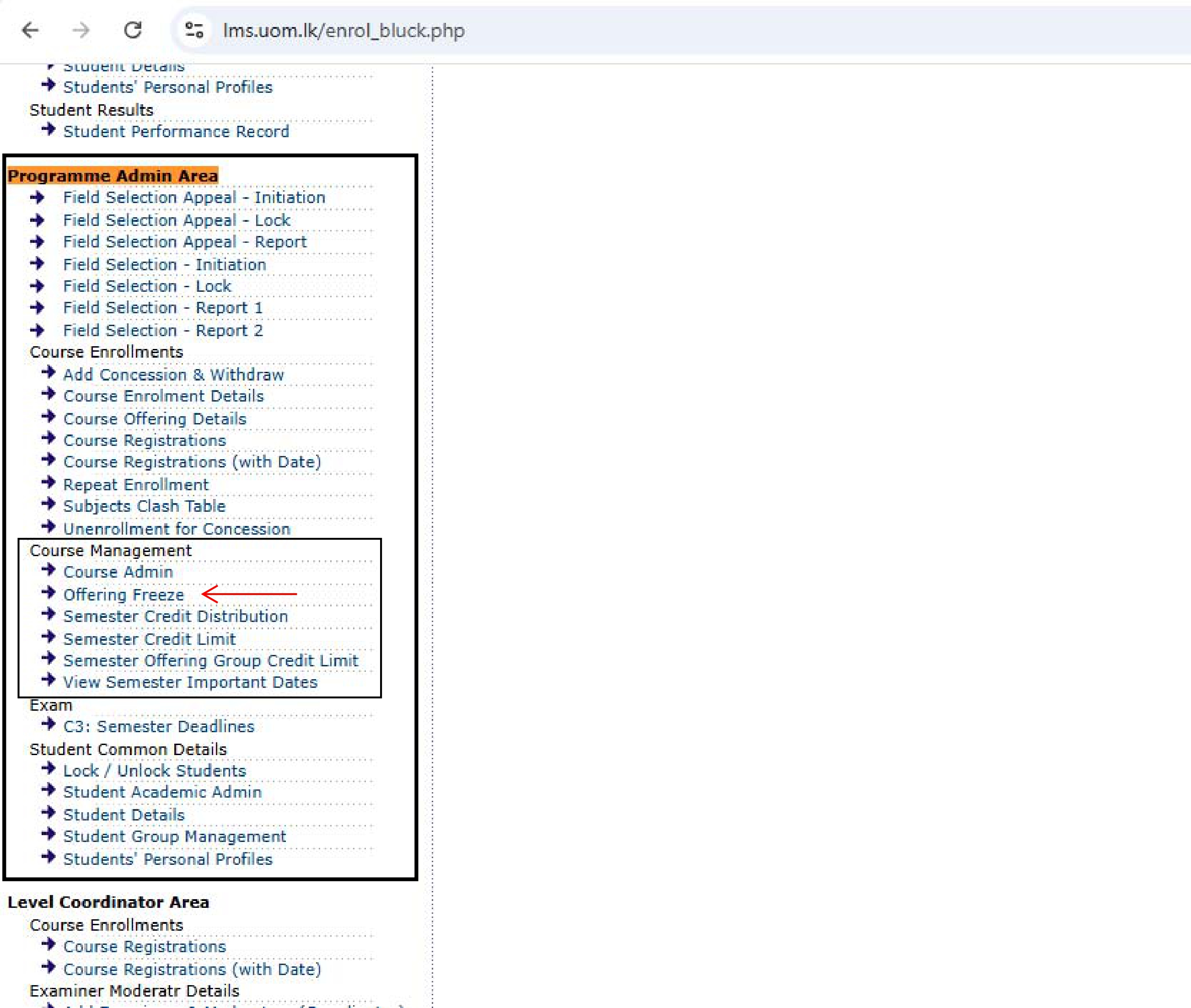The image size is (1191, 1008).
Task: Open Semester Credit Distribution
Action: [176, 616]
